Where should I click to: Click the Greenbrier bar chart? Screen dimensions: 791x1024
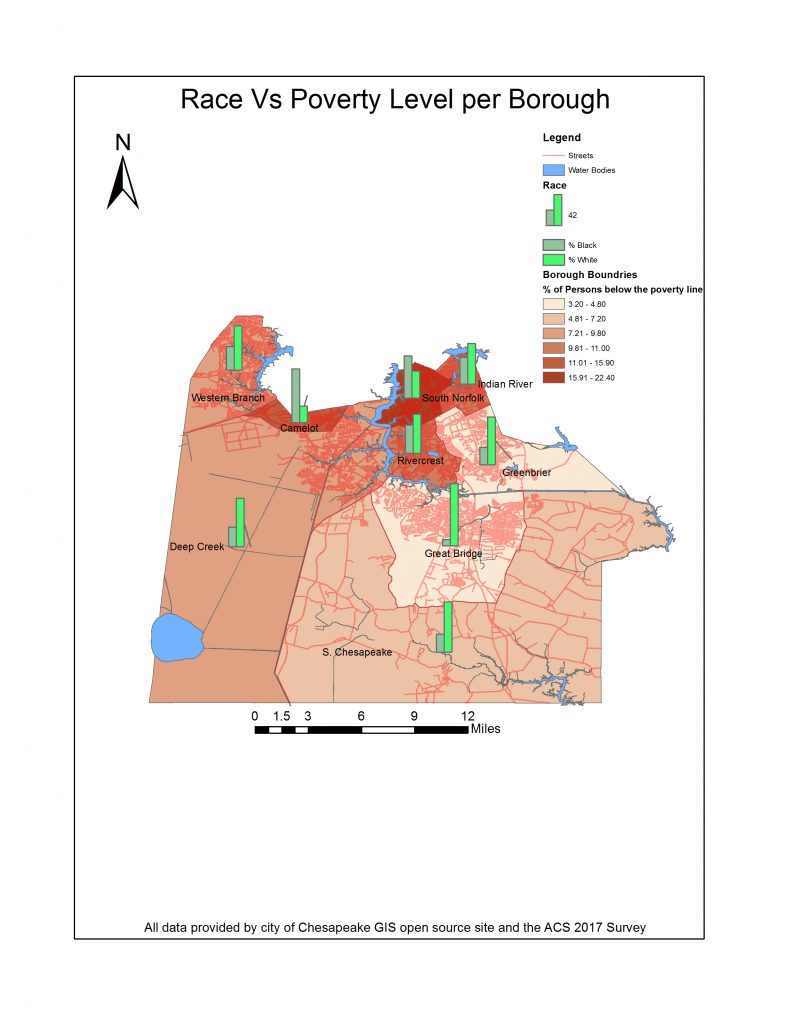488,441
